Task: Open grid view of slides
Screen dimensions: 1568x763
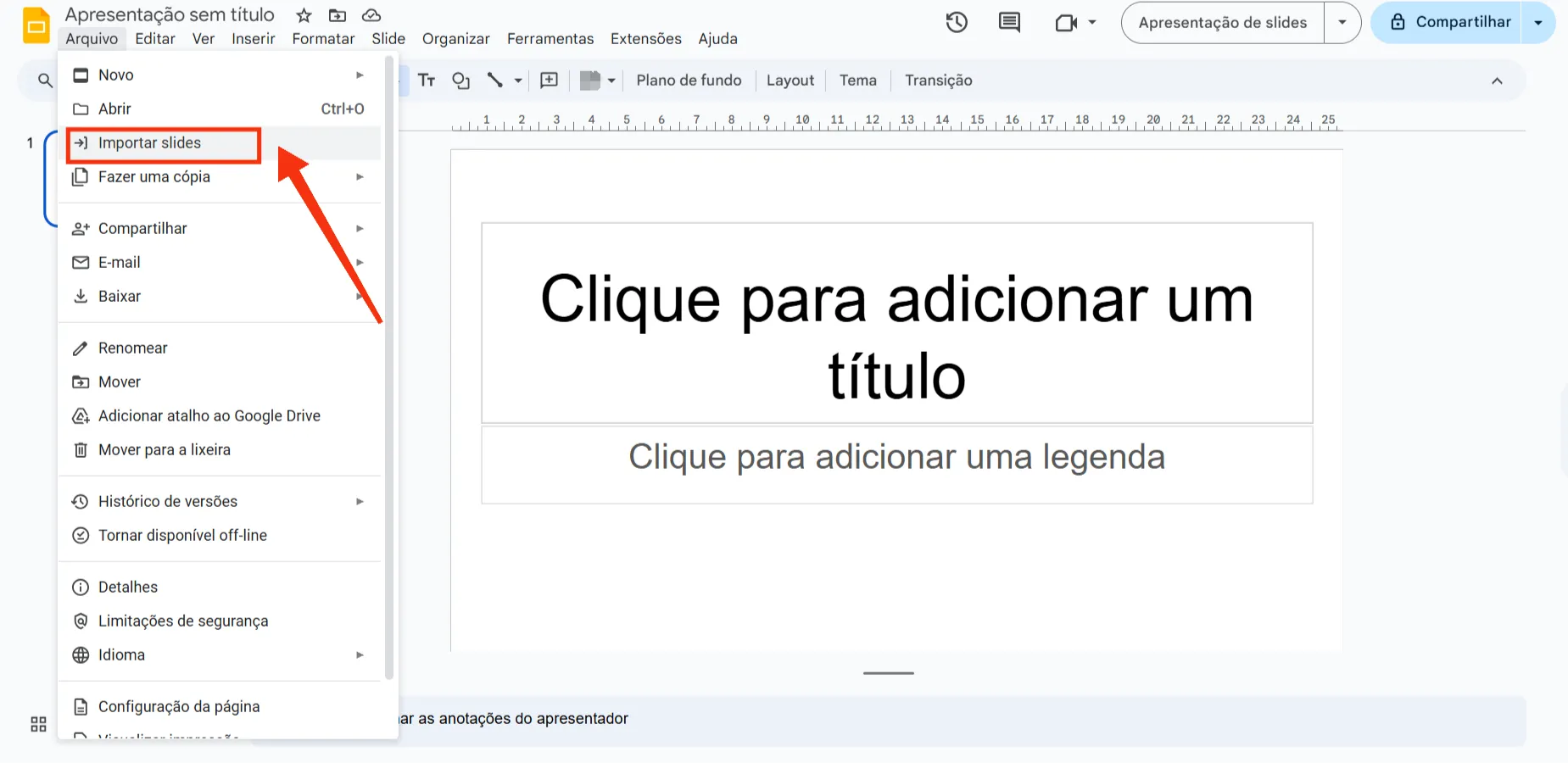Action: click(x=37, y=724)
